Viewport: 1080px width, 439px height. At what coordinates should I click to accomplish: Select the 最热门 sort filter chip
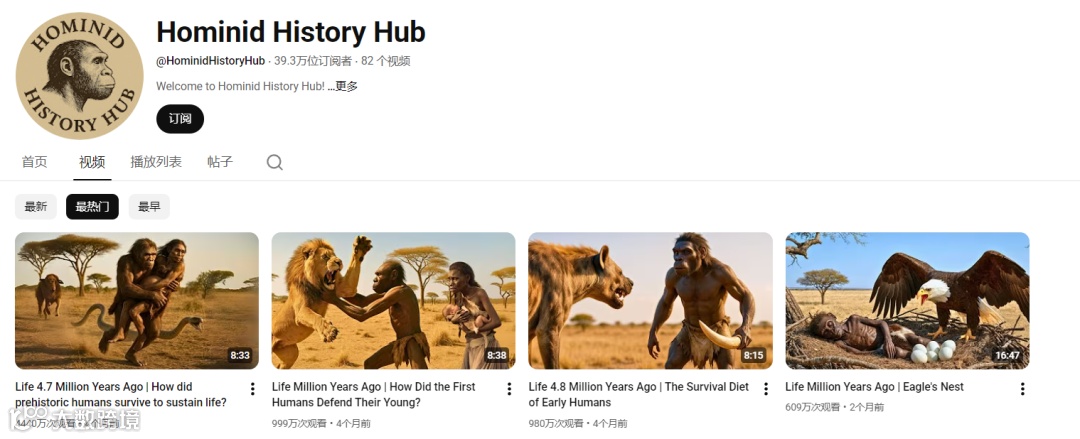[92, 207]
